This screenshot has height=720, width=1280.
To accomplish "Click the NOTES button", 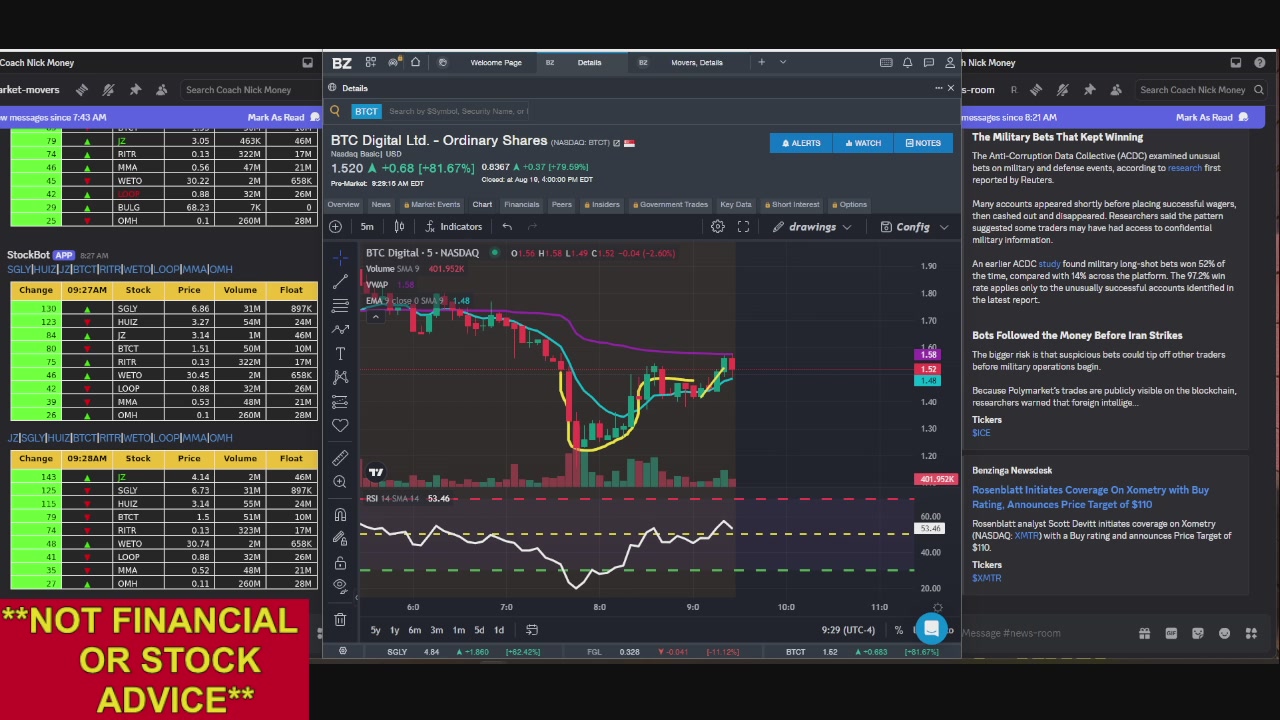I will (923, 143).
